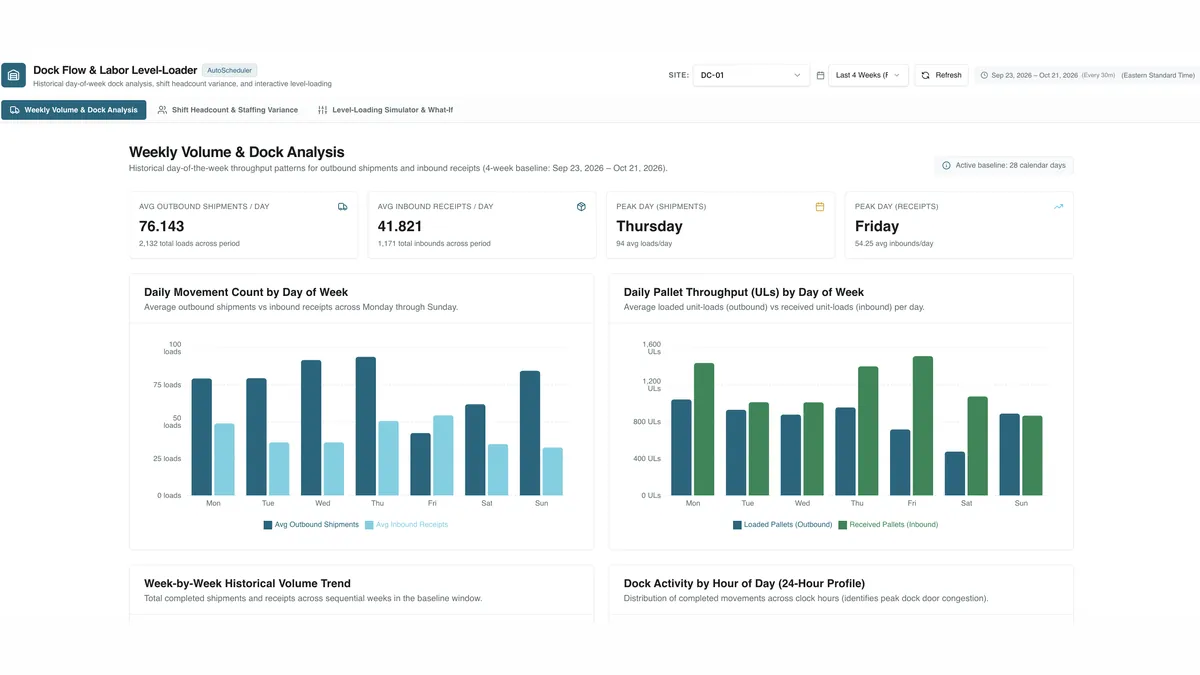Click Dock Activity by Hour of Day heading
This screenshot has height=675, width=1200.
(x=744, y=583)
